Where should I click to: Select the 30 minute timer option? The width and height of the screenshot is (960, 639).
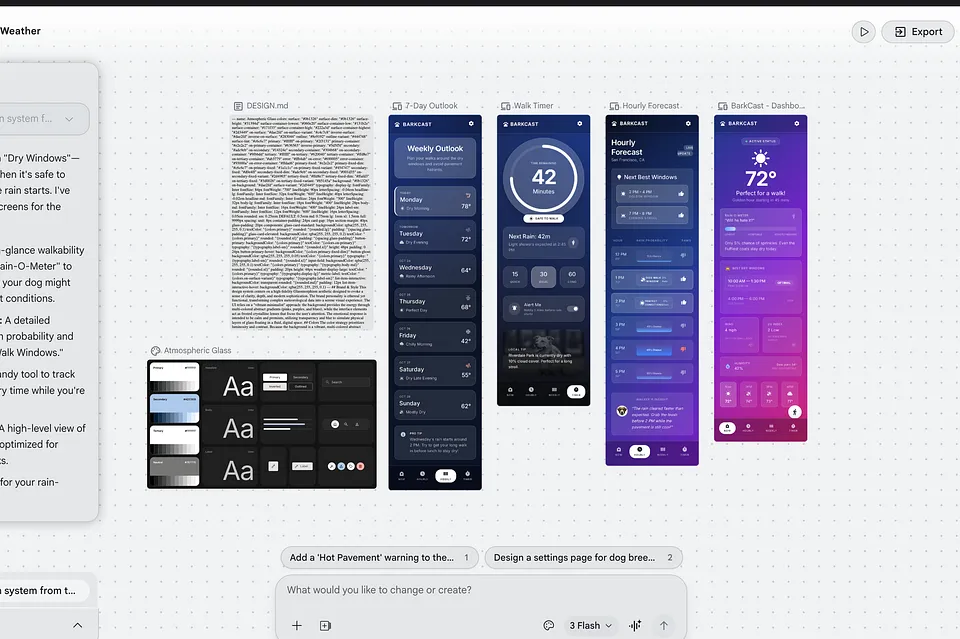544,277
